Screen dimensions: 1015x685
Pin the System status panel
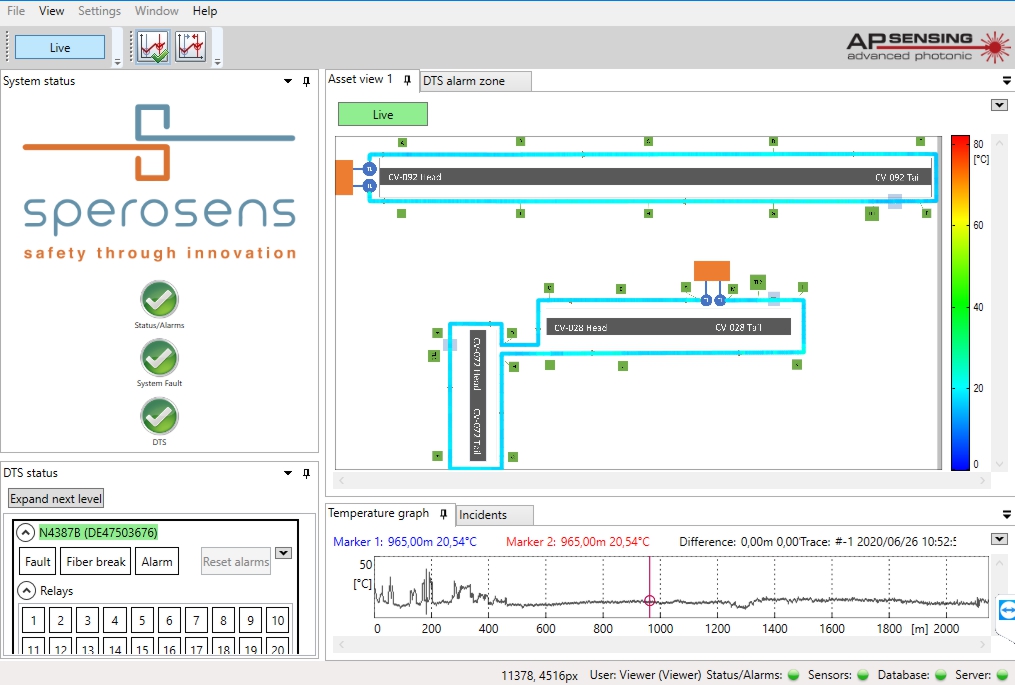pos(306,82)
